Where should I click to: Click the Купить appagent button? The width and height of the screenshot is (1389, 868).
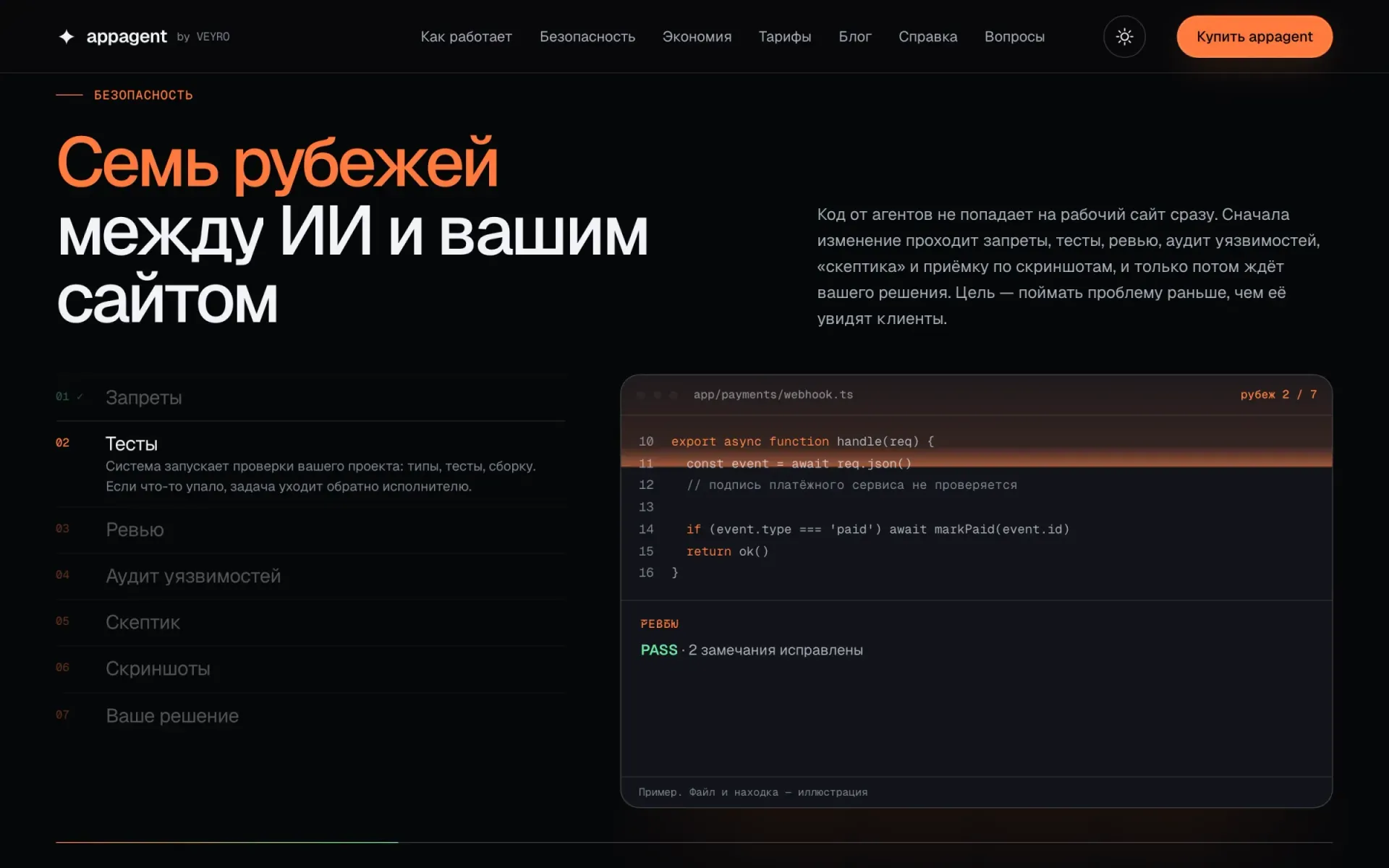click(1254, 37)
